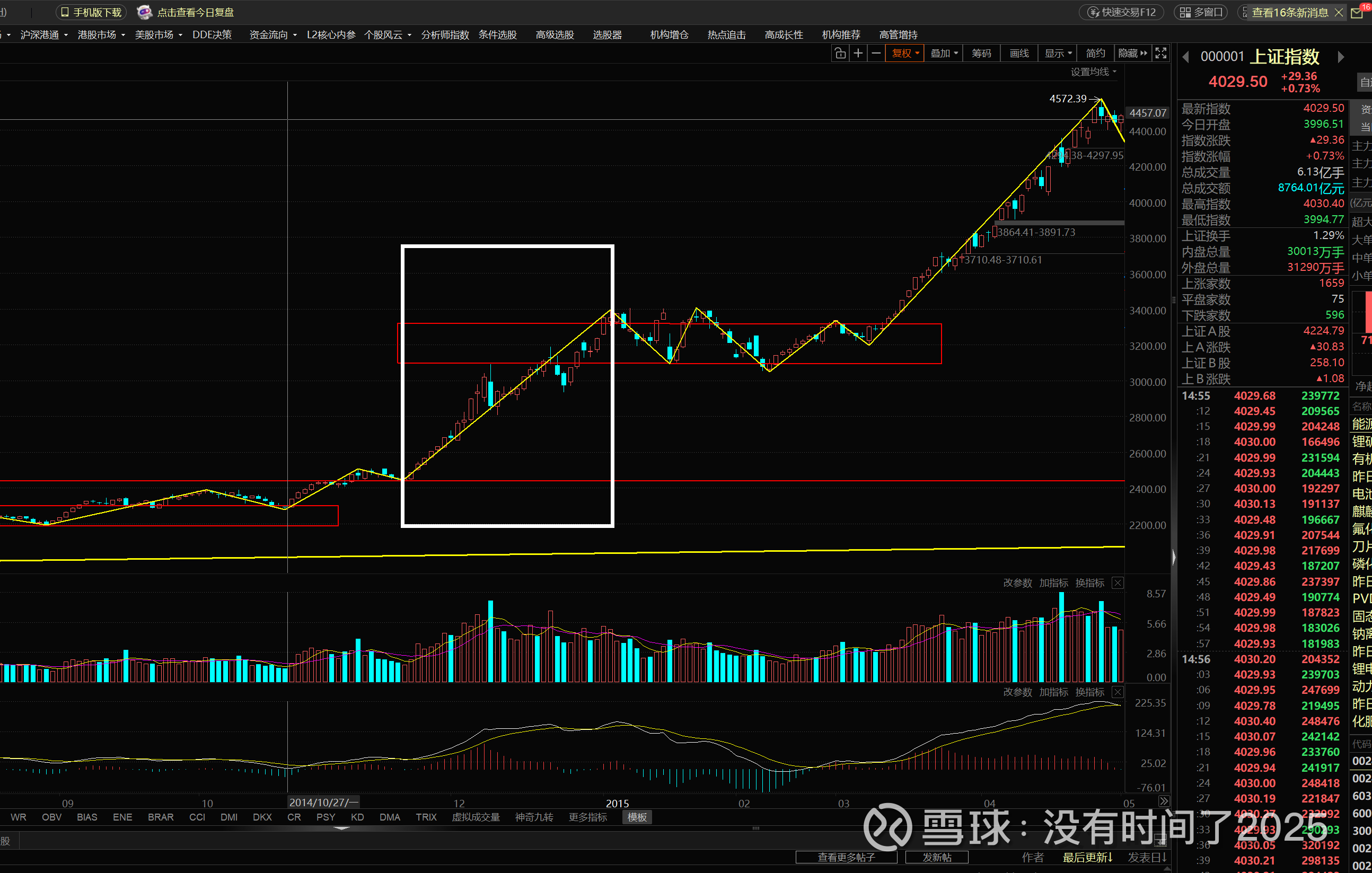Dismiss the 16 new messages notification

pyautogui.click(x=1339, y=13)
